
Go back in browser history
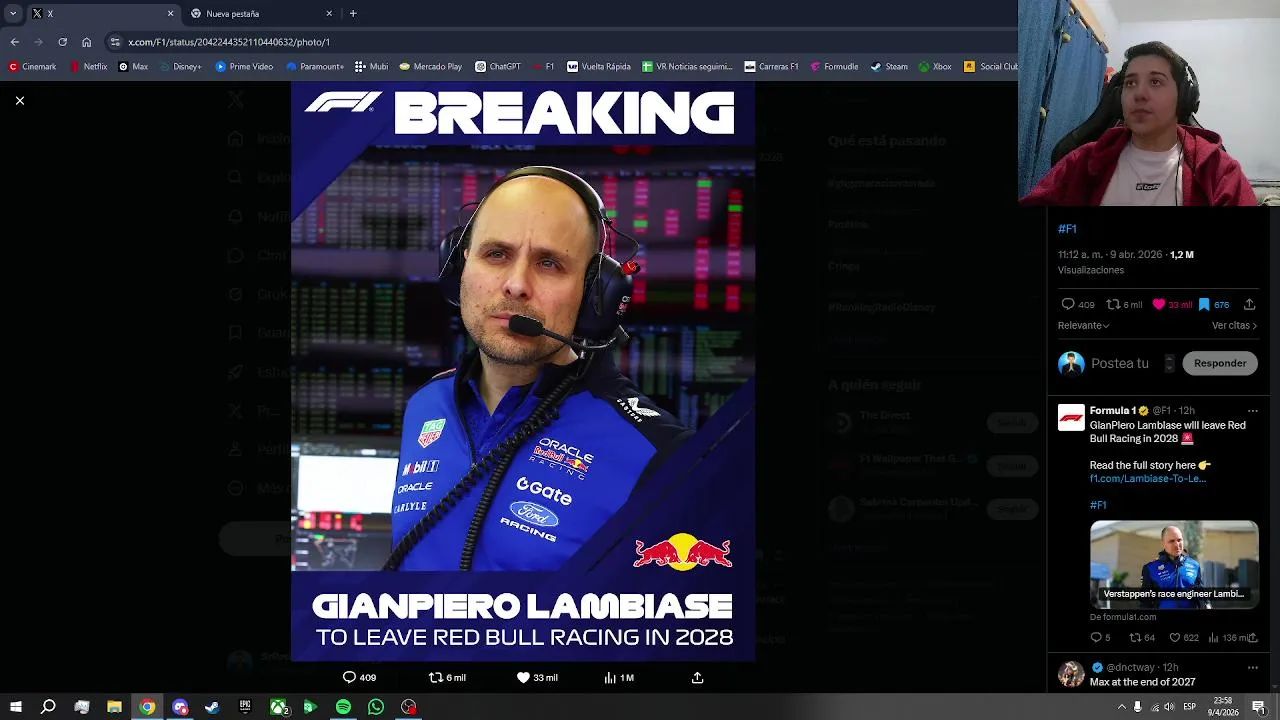[15, 42]
